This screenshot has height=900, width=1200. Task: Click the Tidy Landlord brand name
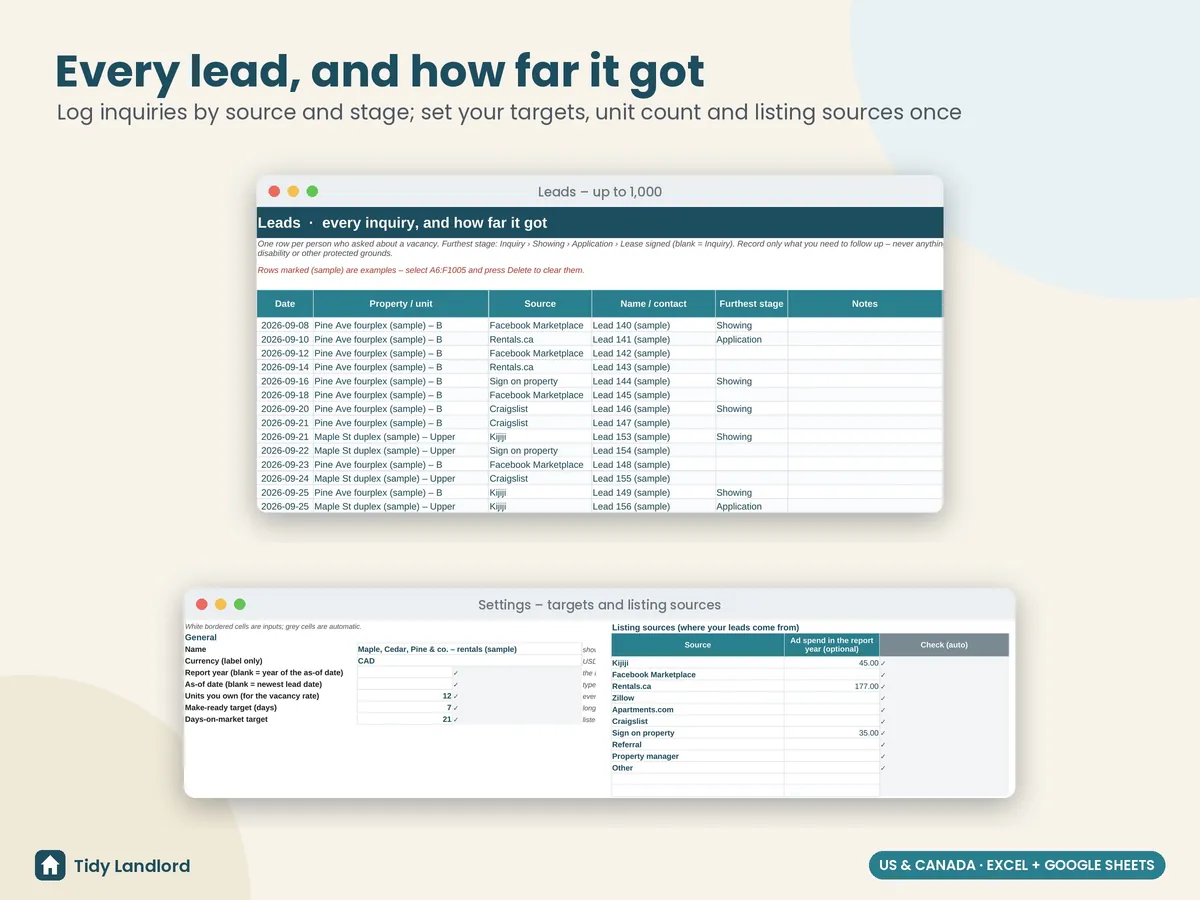click(132, 866)
